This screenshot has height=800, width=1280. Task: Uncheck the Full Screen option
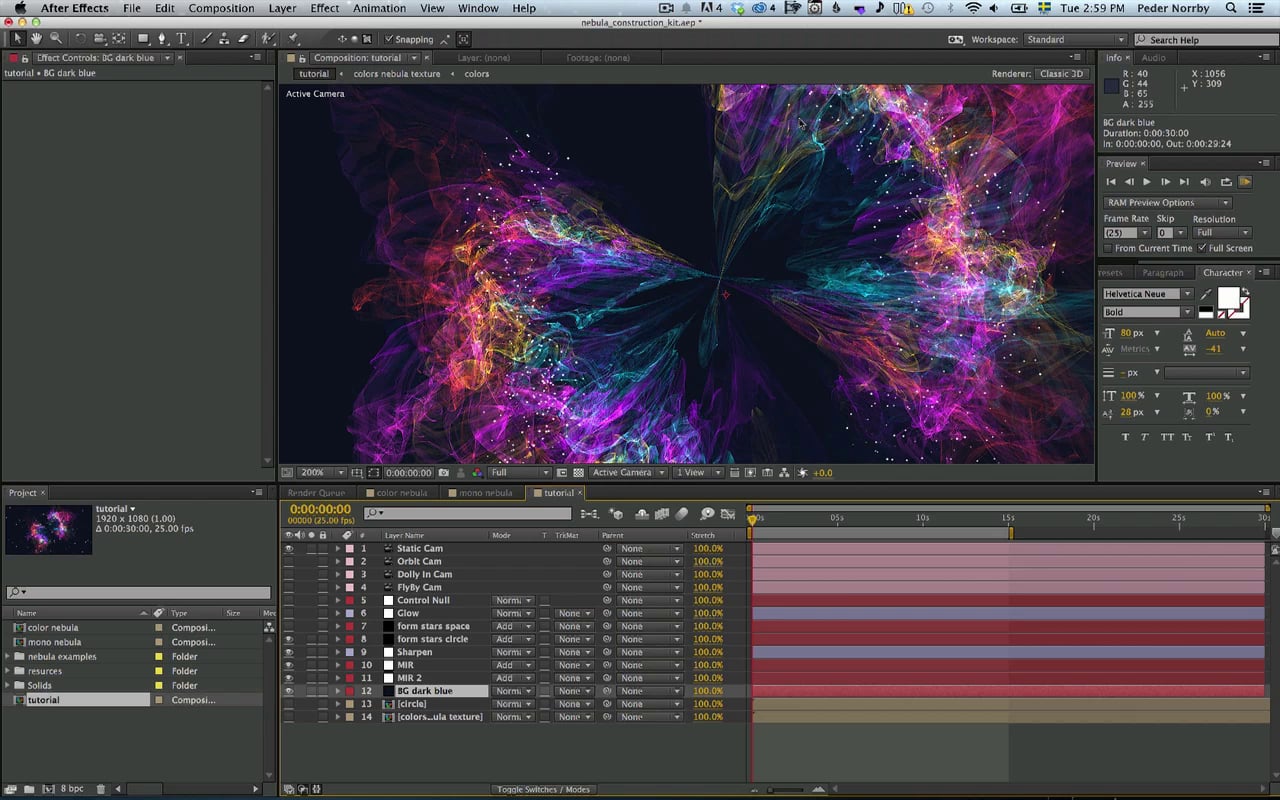[x=1202, y=248]
